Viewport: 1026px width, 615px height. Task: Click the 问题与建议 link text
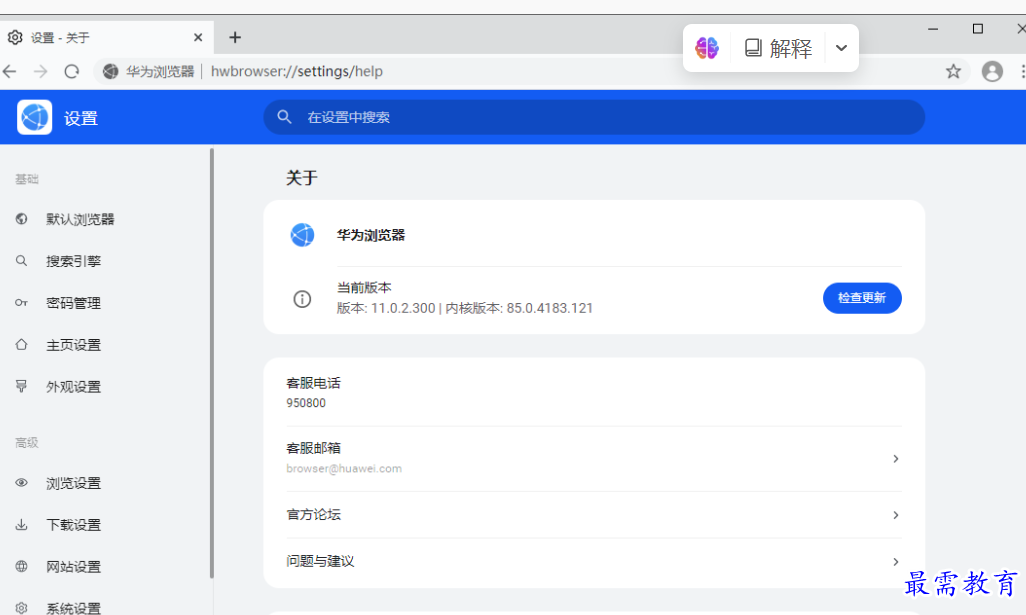tap(320, 561)
